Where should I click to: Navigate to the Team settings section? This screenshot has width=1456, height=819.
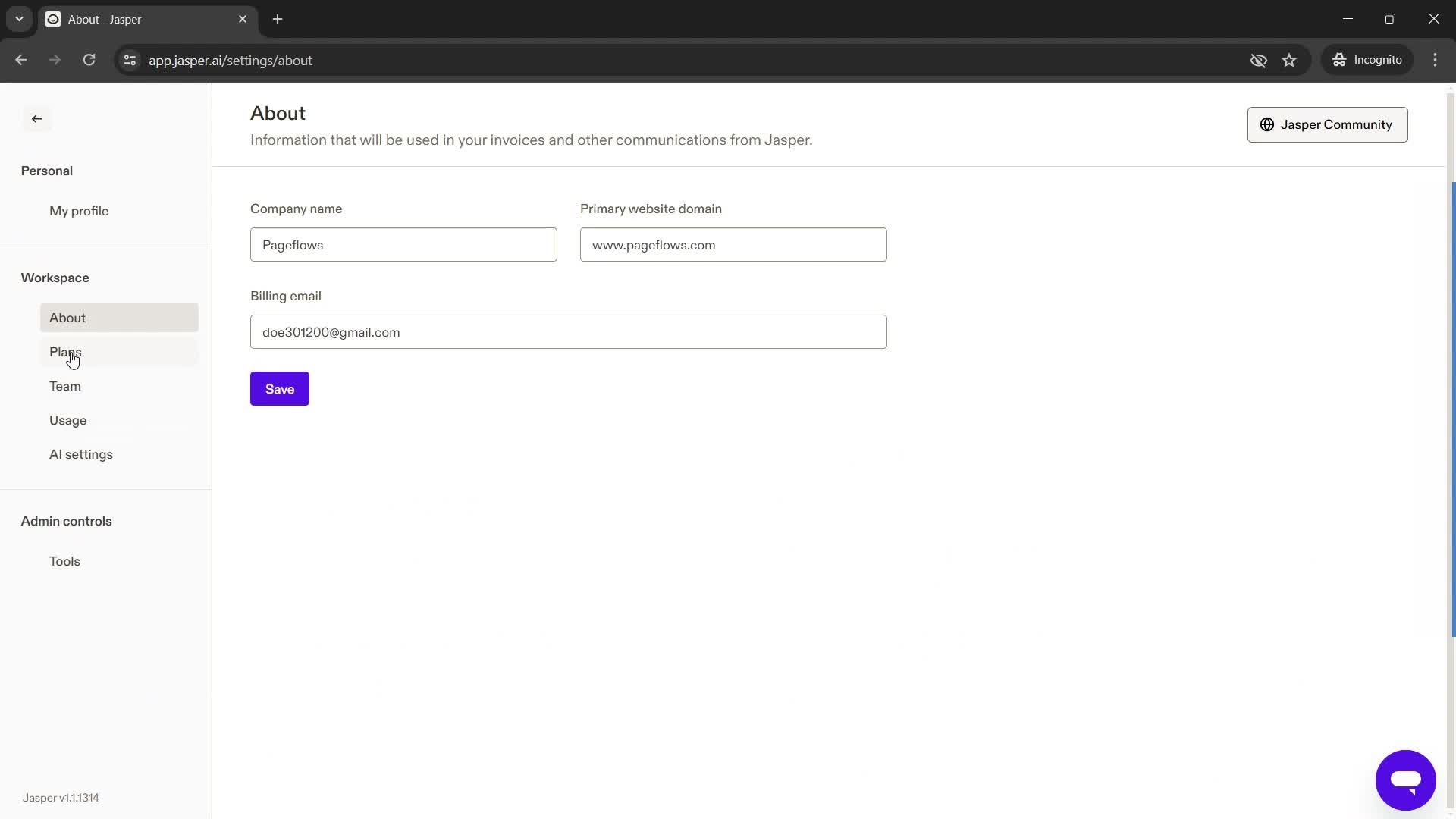pyautogui.click(x=65, y=386)
